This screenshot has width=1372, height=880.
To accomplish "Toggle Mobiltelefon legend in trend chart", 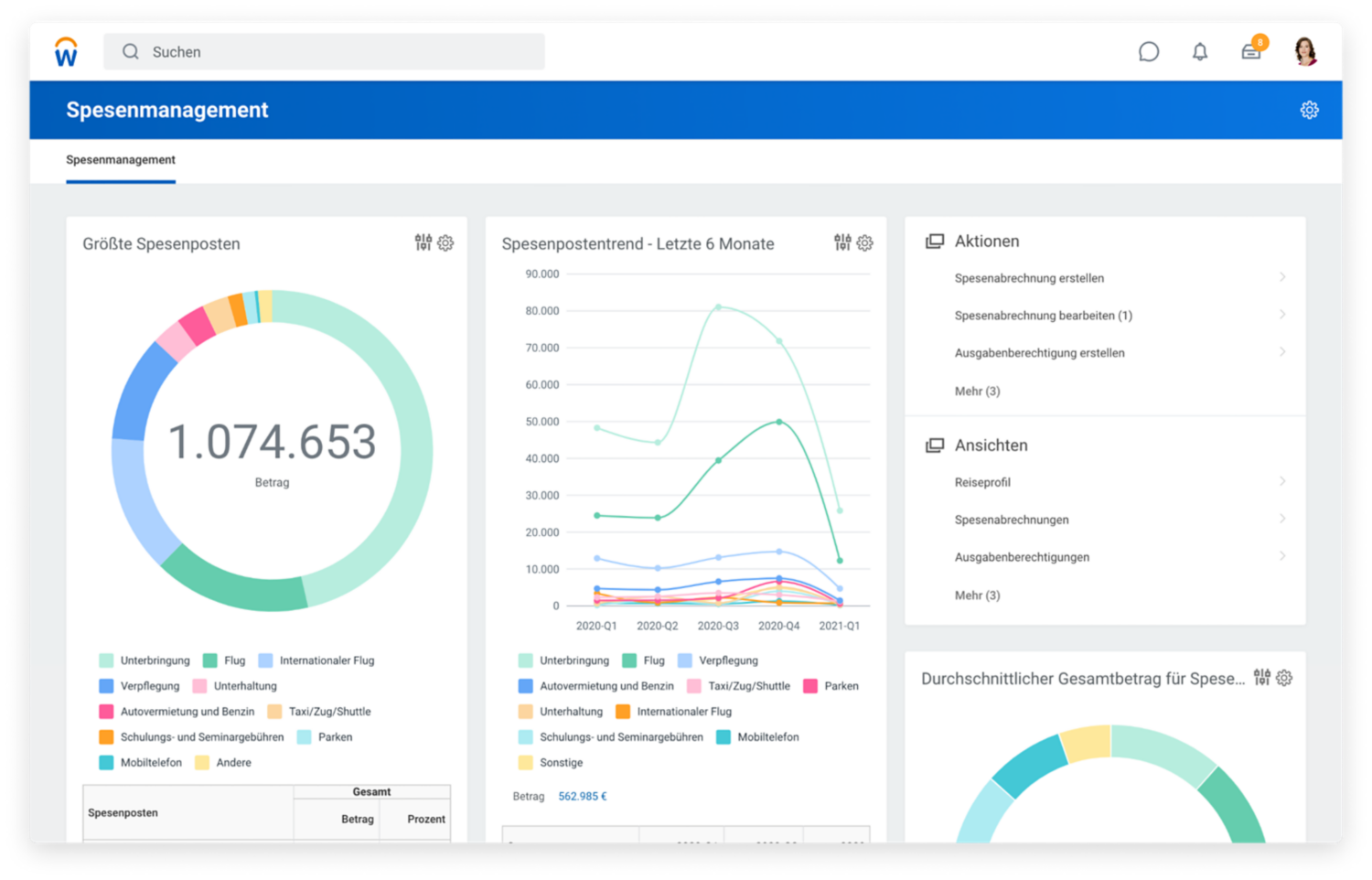I will pyautogui.click(x=757, y=737).
